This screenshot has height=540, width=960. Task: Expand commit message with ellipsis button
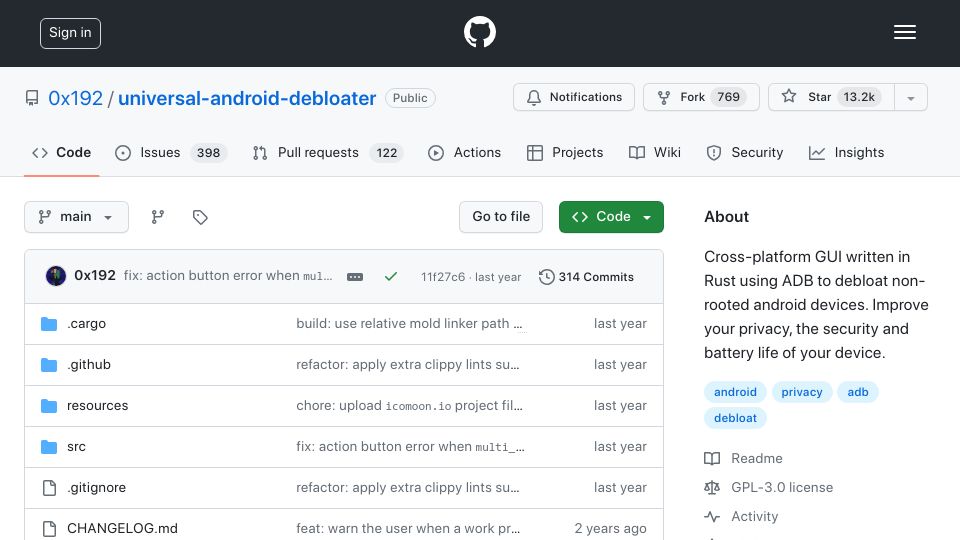[355, 277]
